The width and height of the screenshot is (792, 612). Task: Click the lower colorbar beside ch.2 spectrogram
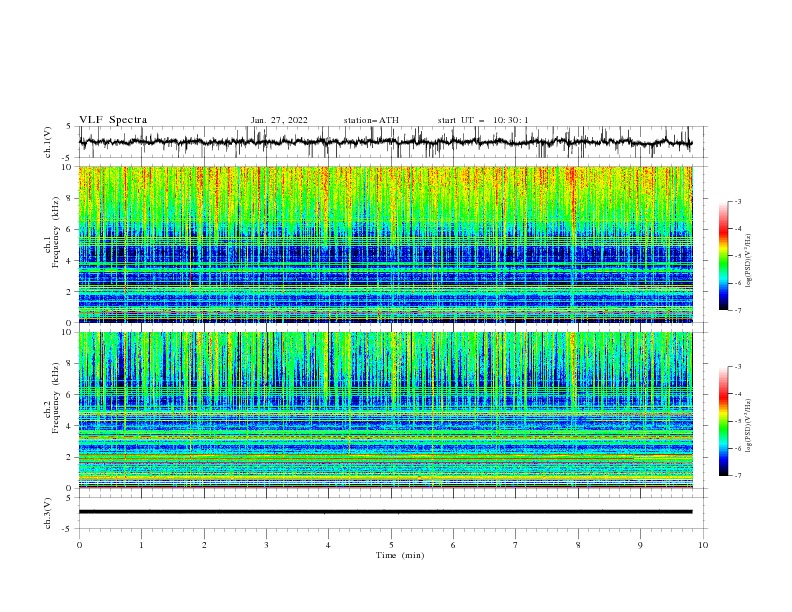pyautogui.click(x=723, y=421)
